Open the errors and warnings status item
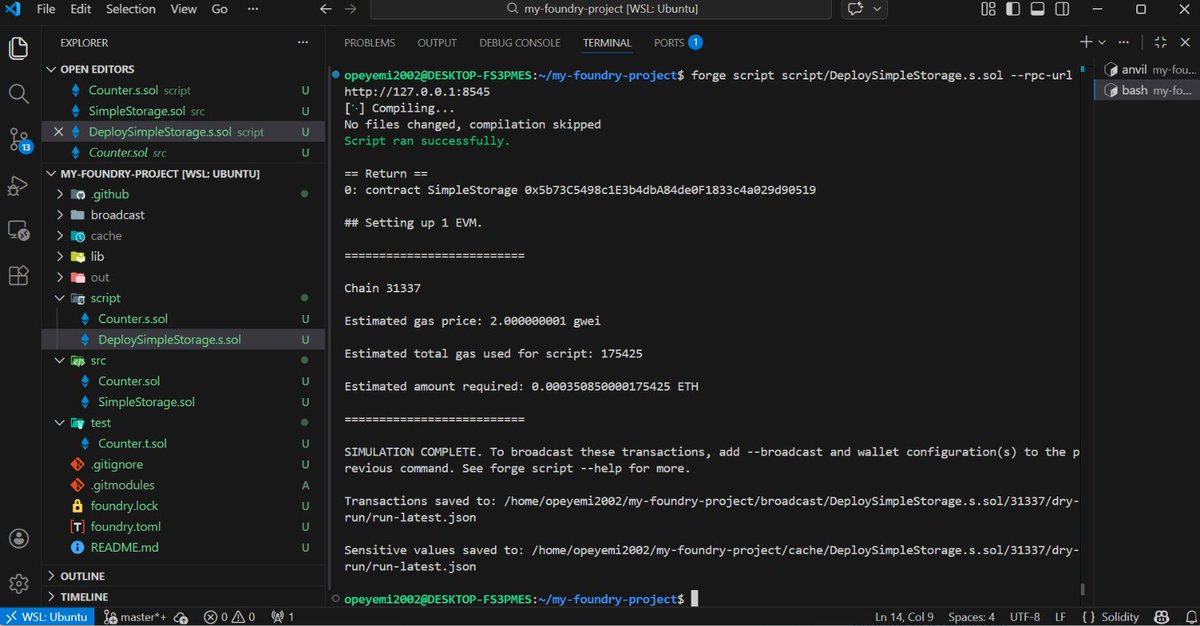The width and height of the screenshot is (1200, 626). pos(229,617)
